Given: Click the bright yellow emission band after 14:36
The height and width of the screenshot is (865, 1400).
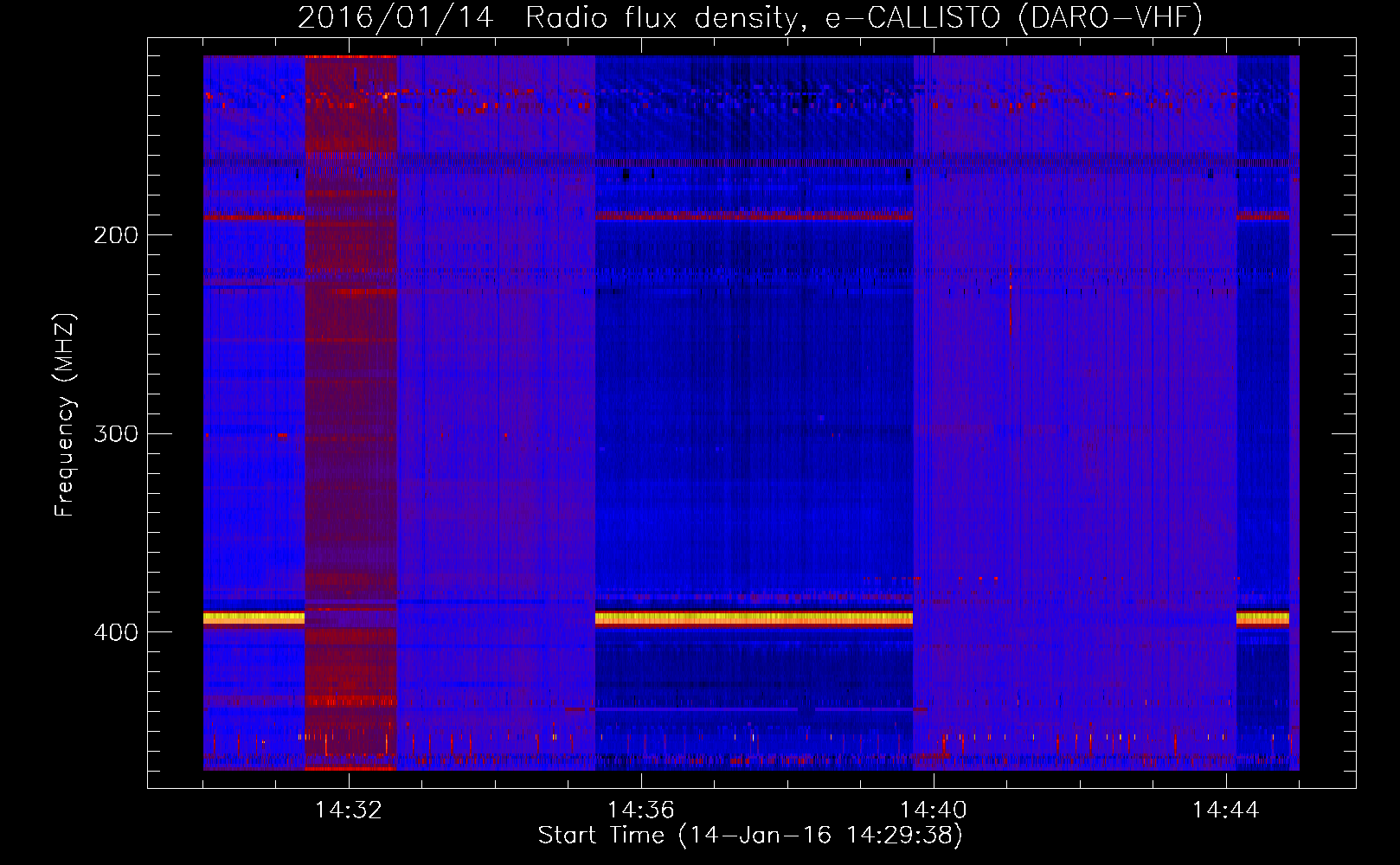Looking at the screenshot, I should (x=754, y=618).
